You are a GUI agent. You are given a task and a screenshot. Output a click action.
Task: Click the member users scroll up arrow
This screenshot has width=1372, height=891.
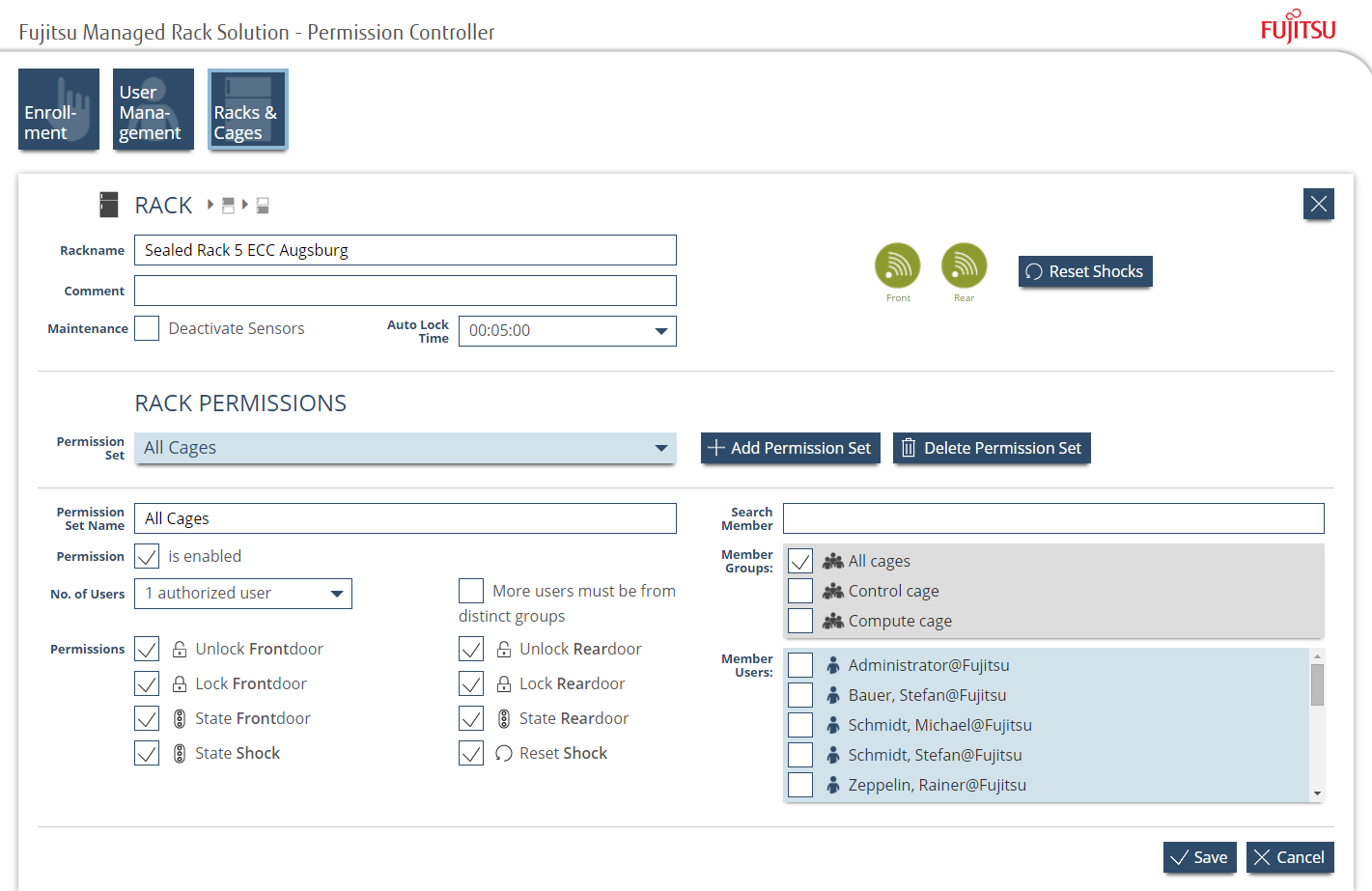1317,655
